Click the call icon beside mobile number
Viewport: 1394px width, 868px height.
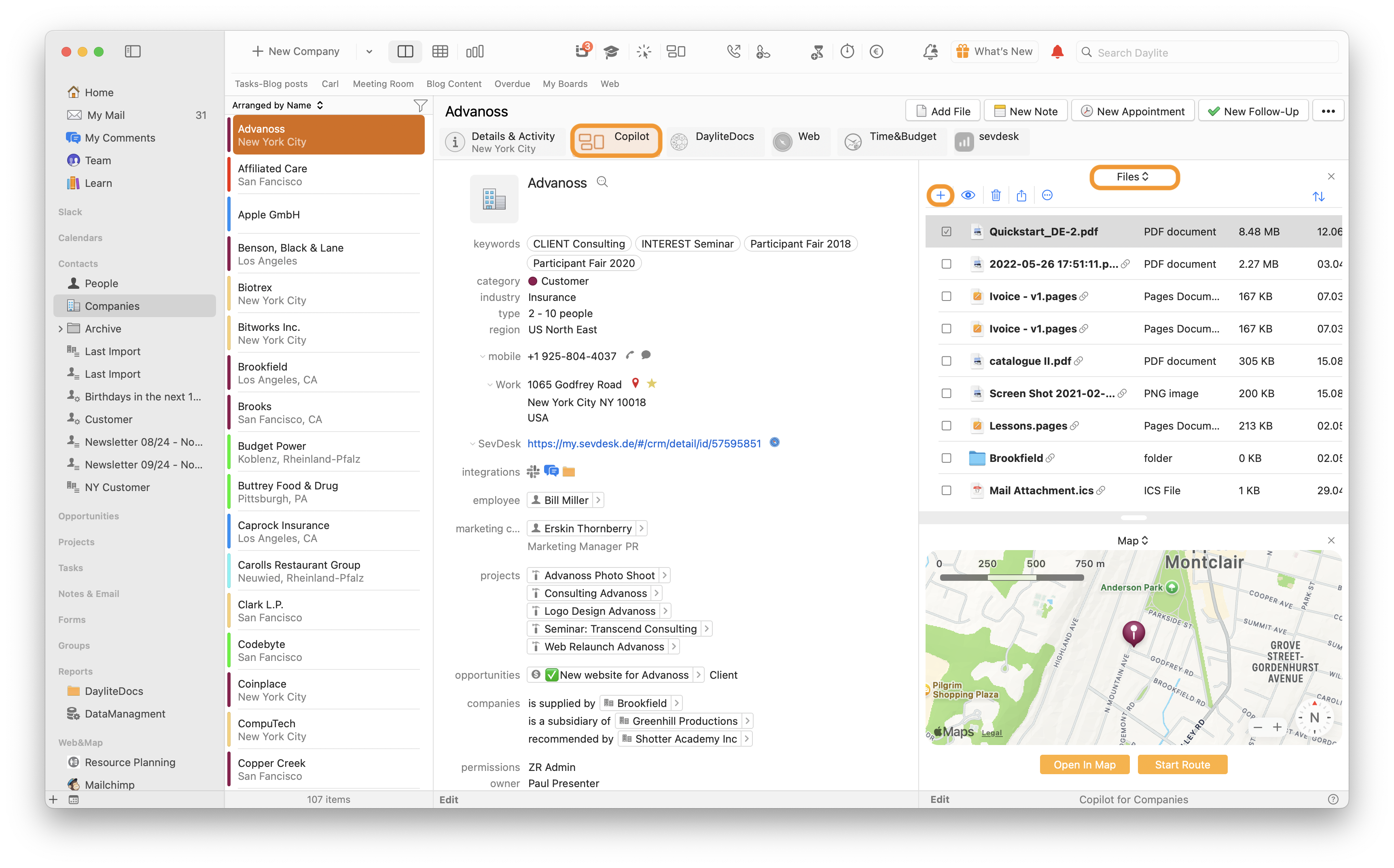630,356
